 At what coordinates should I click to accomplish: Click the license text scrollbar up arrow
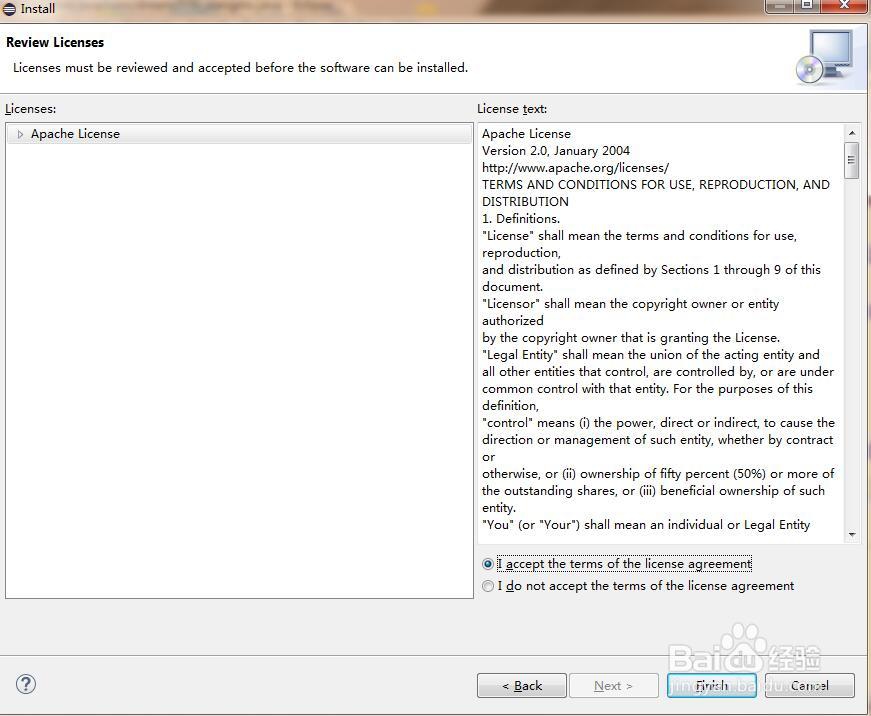[x=852, y=133]
